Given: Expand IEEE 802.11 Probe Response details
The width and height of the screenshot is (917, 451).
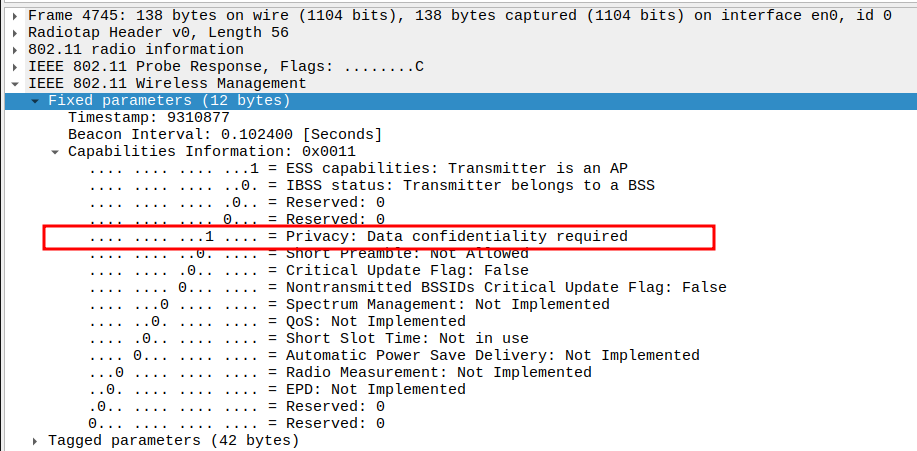Looking at the screenshot, I should pyautogui.click(x=16, y=67).
